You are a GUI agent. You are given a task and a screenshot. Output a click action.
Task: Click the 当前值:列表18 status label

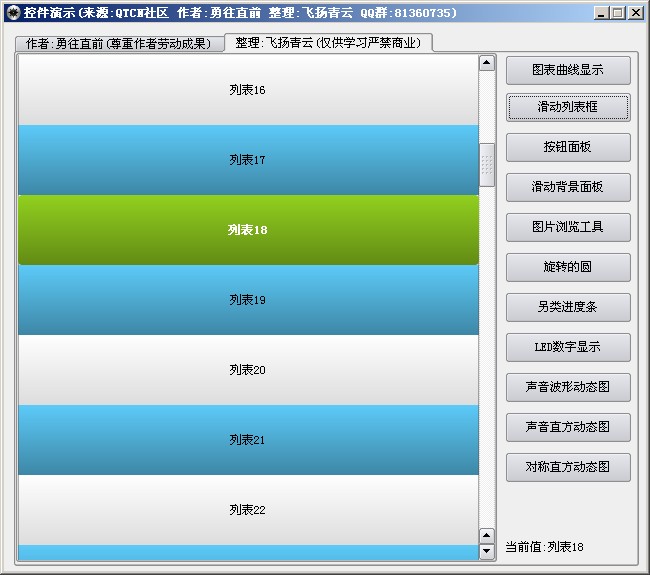click(544, 547)
